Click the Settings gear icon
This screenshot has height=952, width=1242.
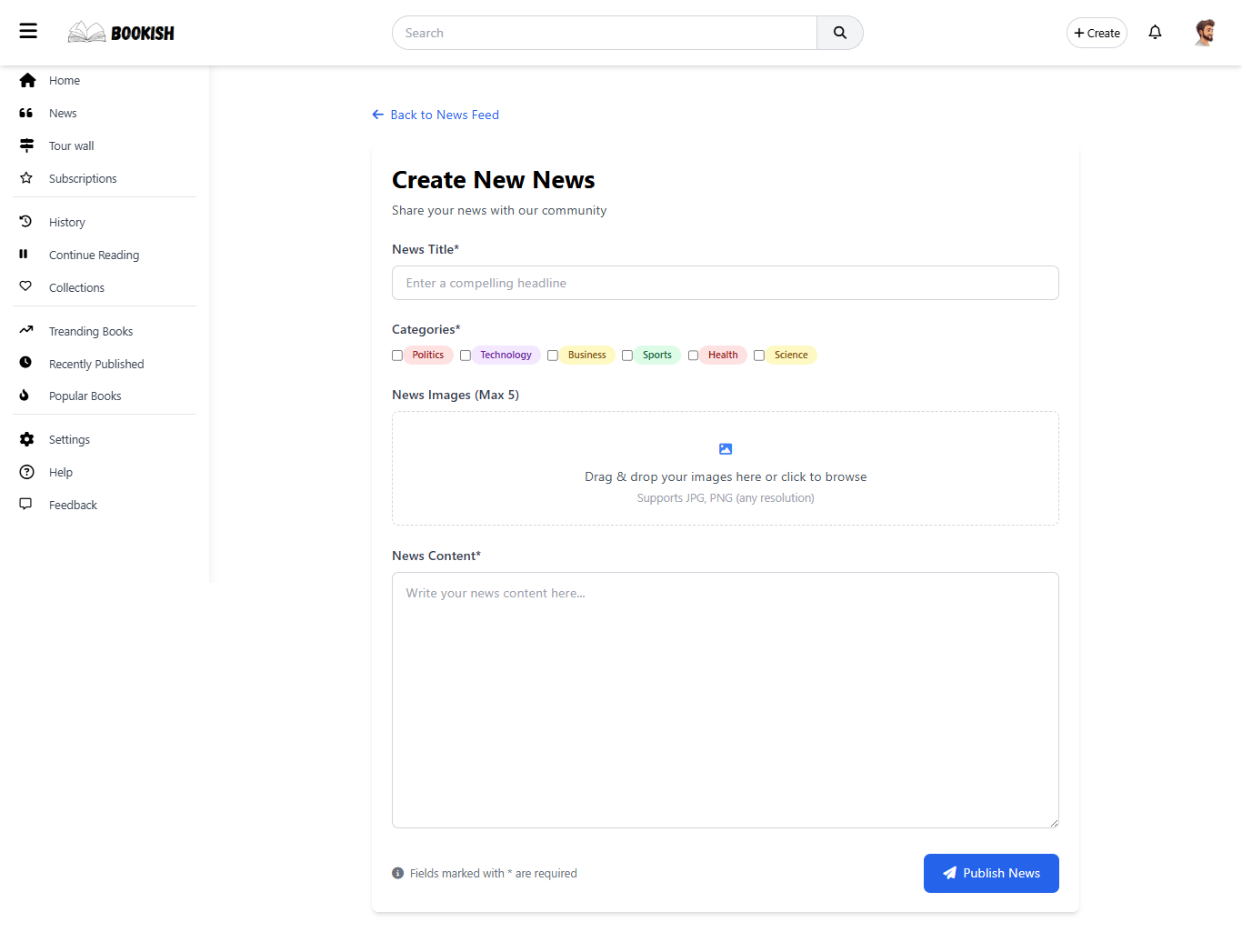click(x=27, y=439)
